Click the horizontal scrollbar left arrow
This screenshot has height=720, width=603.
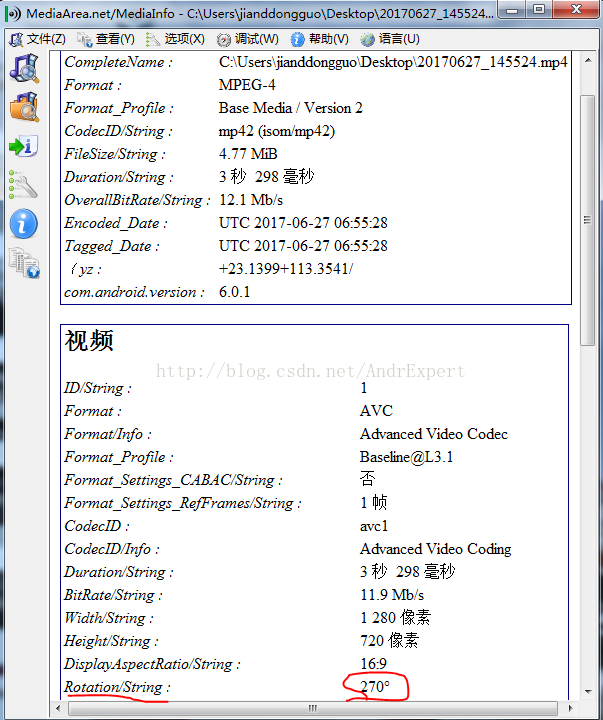point(58,708)
